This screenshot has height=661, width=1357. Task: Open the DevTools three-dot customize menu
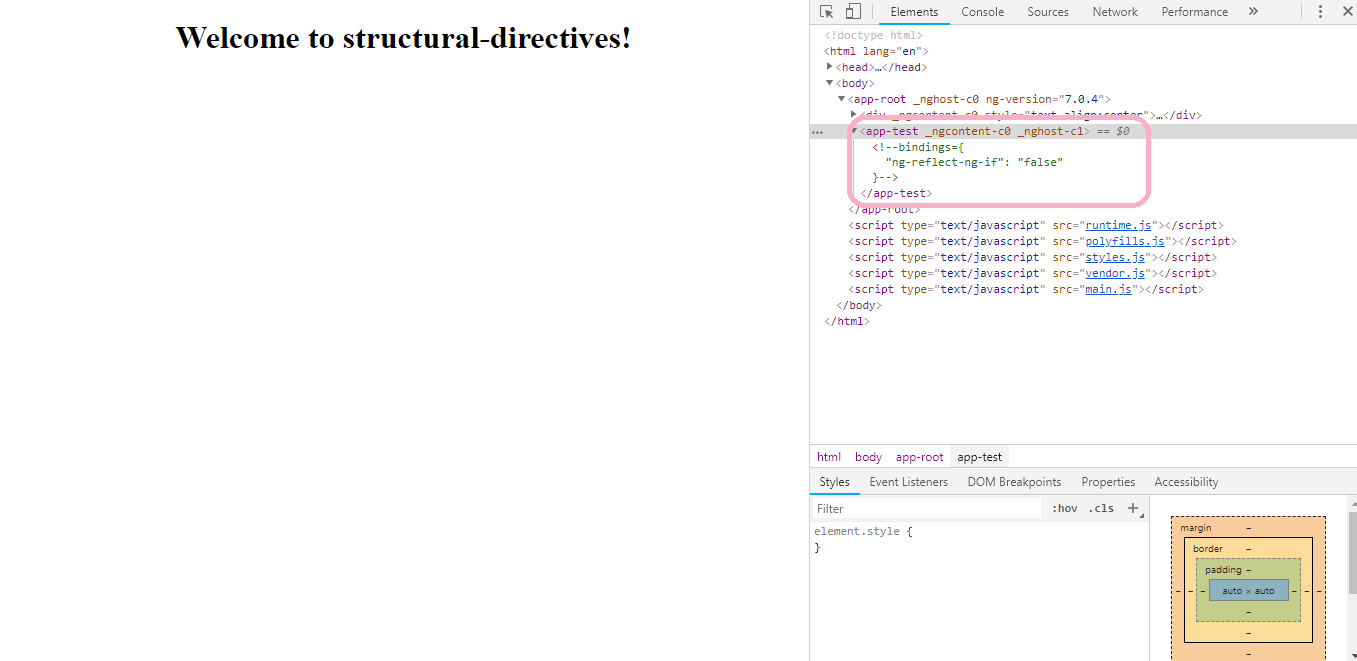[x=1320, y=11]
